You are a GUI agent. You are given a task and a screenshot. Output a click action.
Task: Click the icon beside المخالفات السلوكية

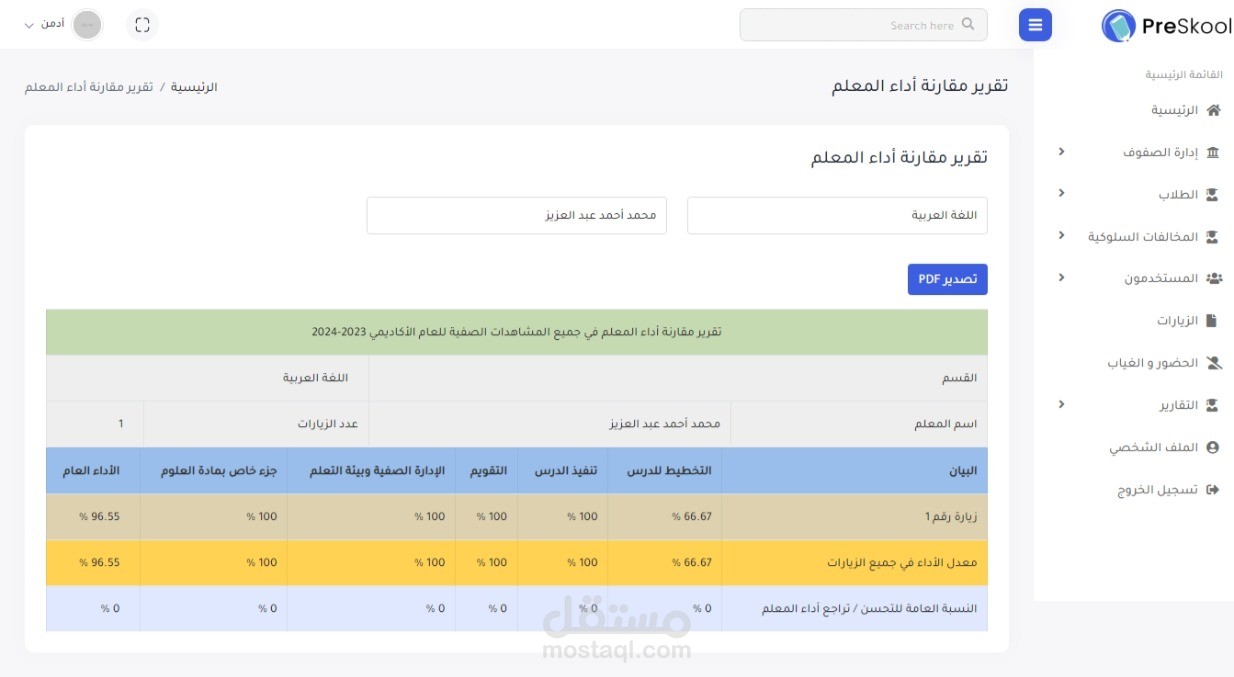[x=1213, y=237]
